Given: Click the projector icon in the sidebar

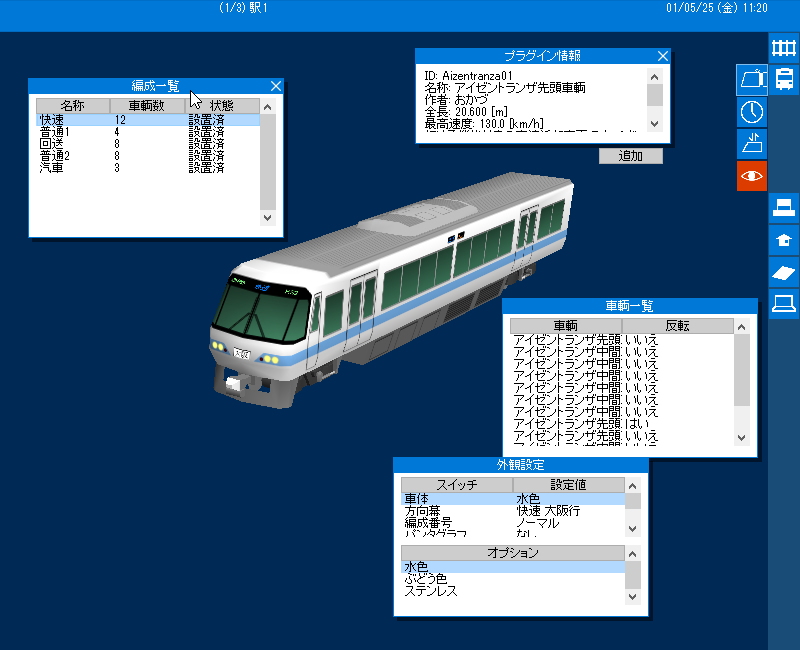Looking at the screenshot, I should (x=783, y=208).
